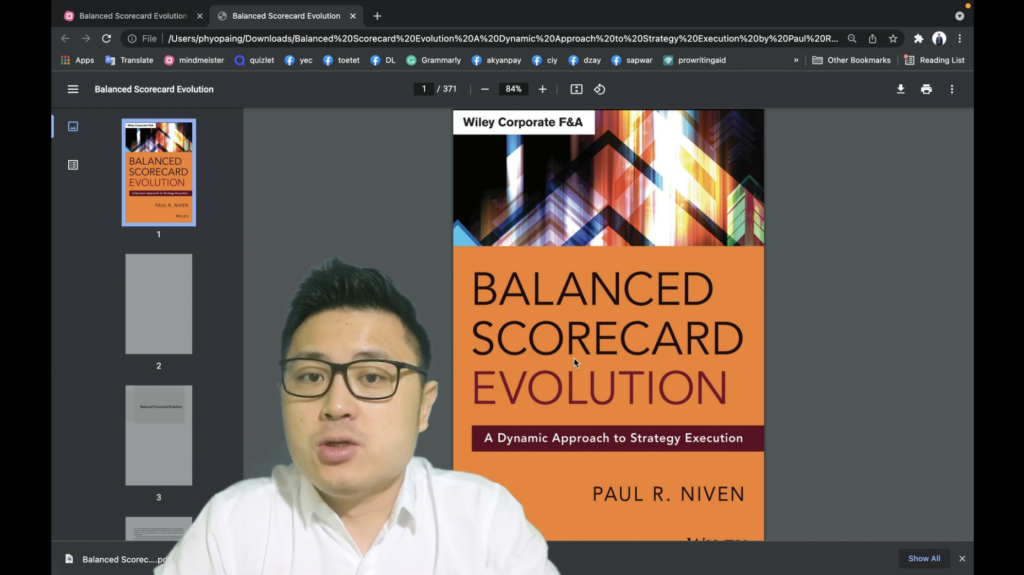The image size is (1024, 575).
Task: Show the page thumbnails view
Action: click(73, 126)
